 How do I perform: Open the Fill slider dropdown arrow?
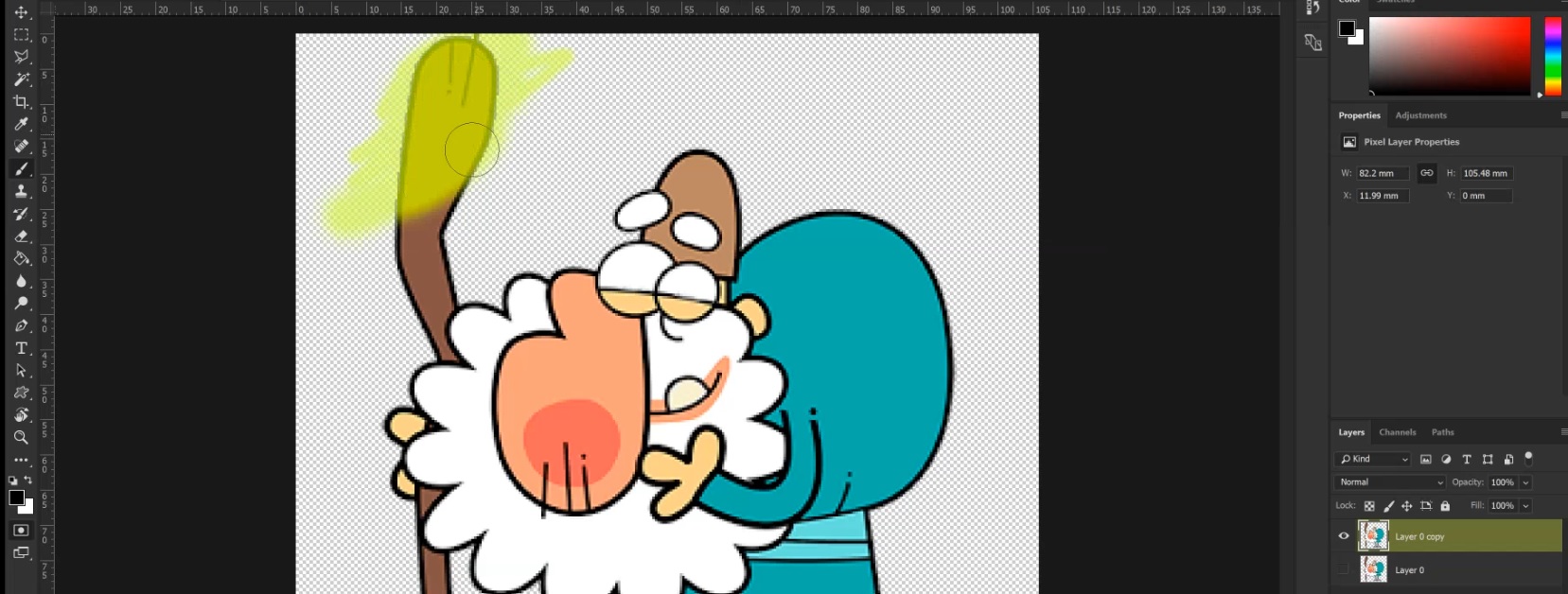[x=1525, y=506]
